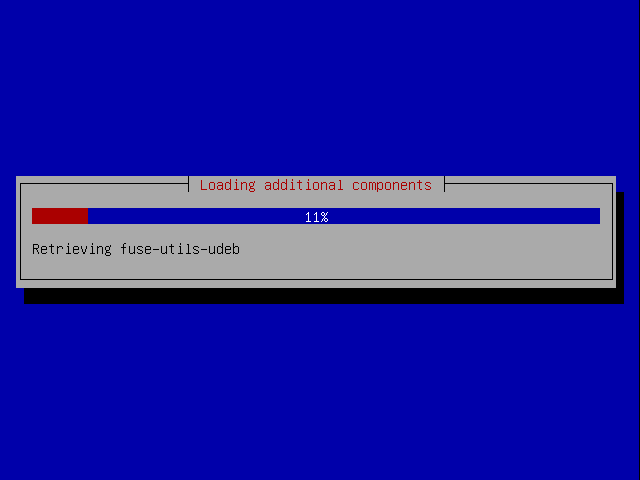Click the word 'components' in the dialog title
Screen dimensions: 640x480
(x=392, y=186)
